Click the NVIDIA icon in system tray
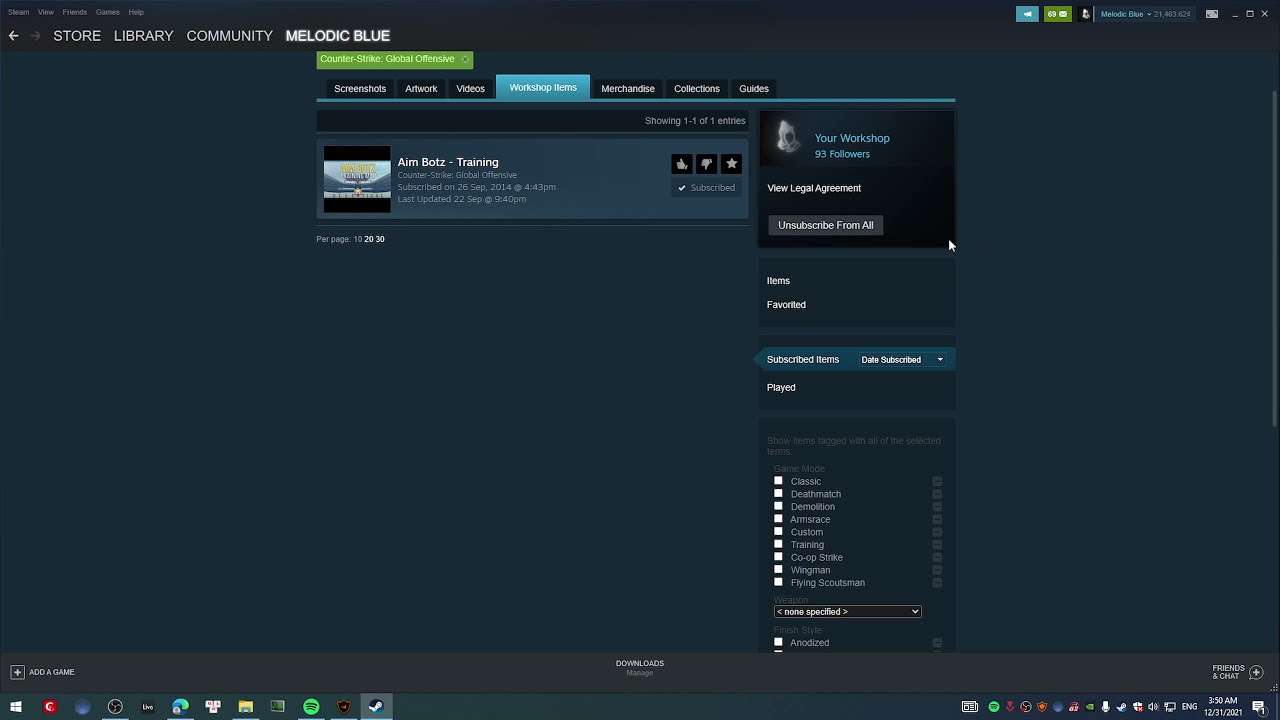The height and width of the screenshot is (720, 1280). (x=1090, y=707)
